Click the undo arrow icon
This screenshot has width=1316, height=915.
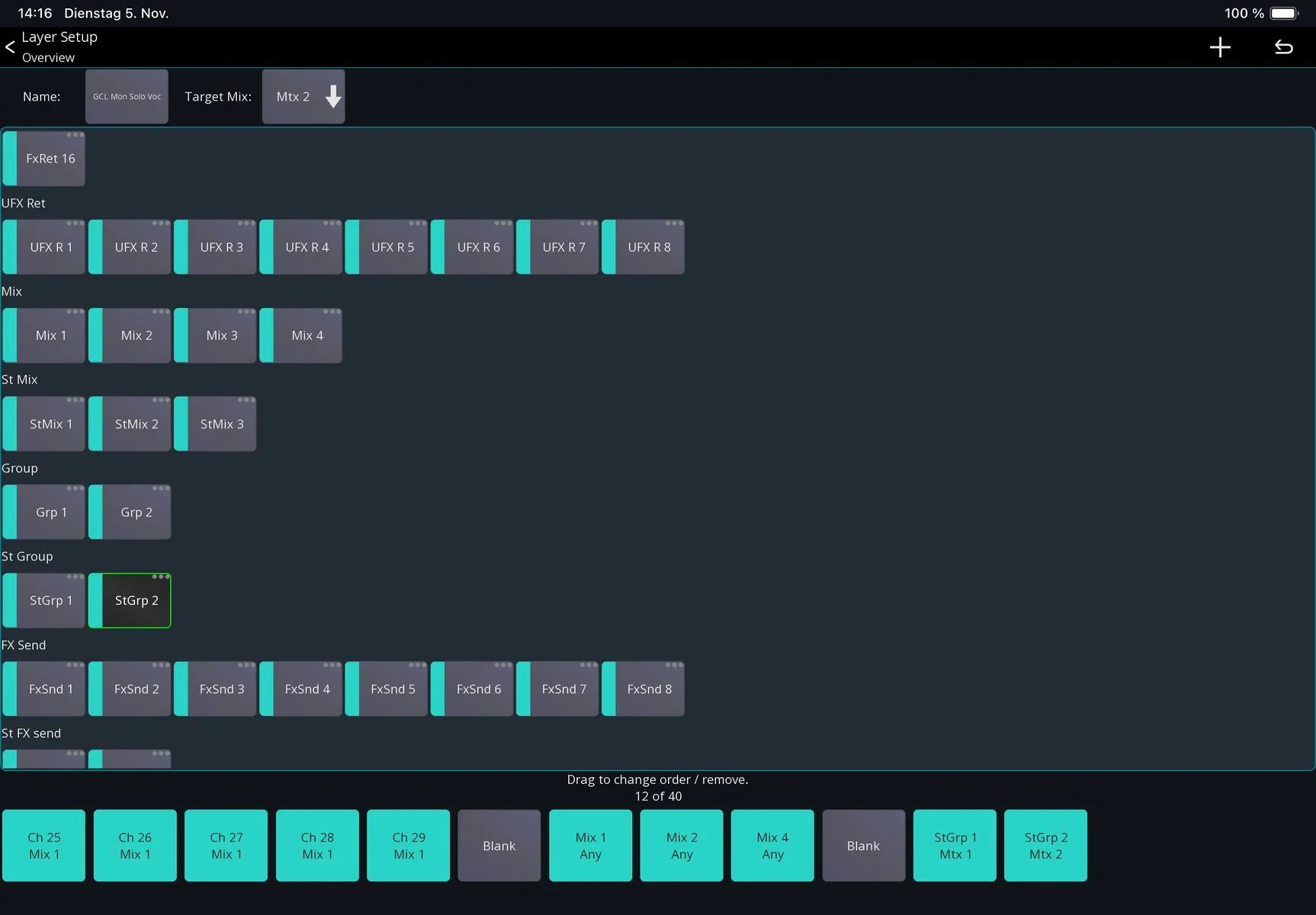point(1284,47)
